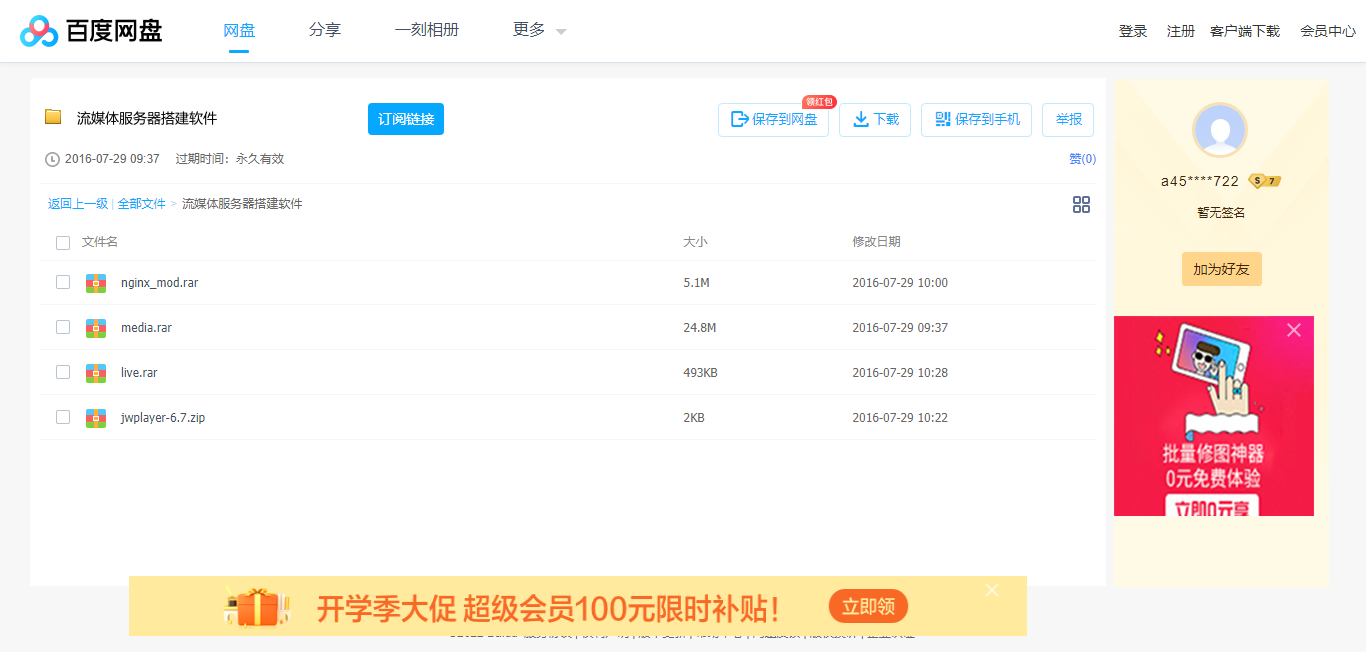Switch to the 分享 tab
The image size is (1366, 652).
(325, 30)
